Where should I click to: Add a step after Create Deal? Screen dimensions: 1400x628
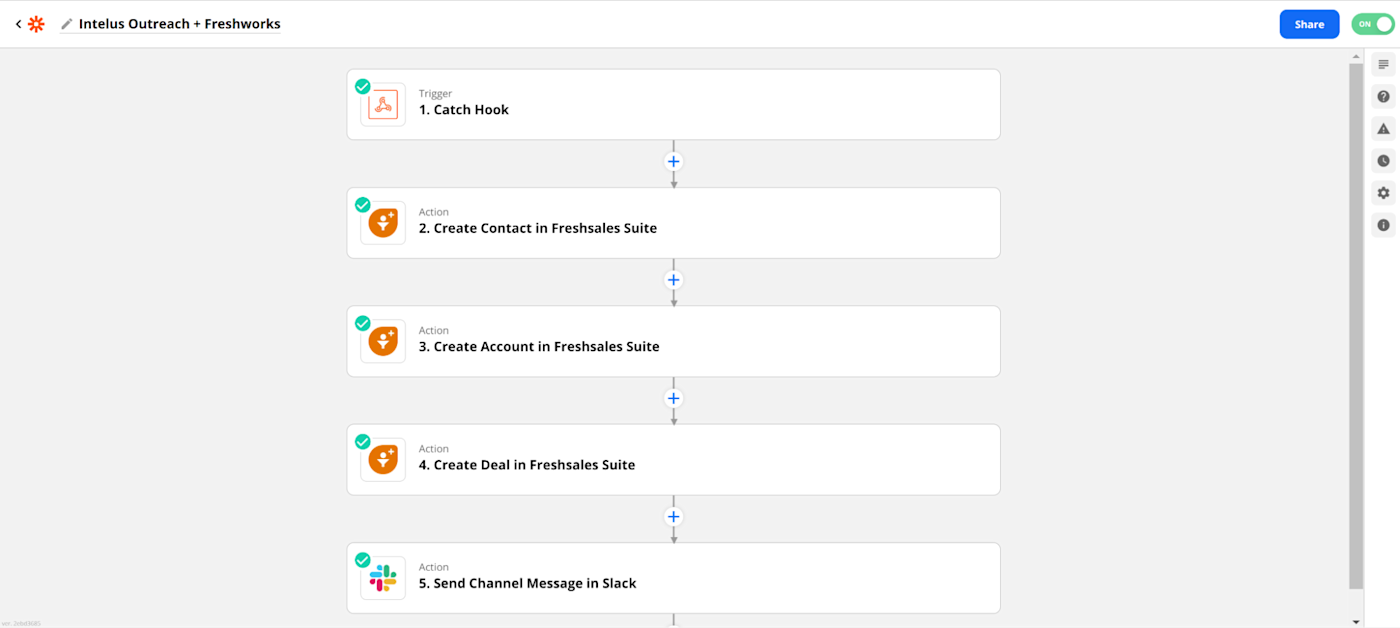[x=673, y=517]
